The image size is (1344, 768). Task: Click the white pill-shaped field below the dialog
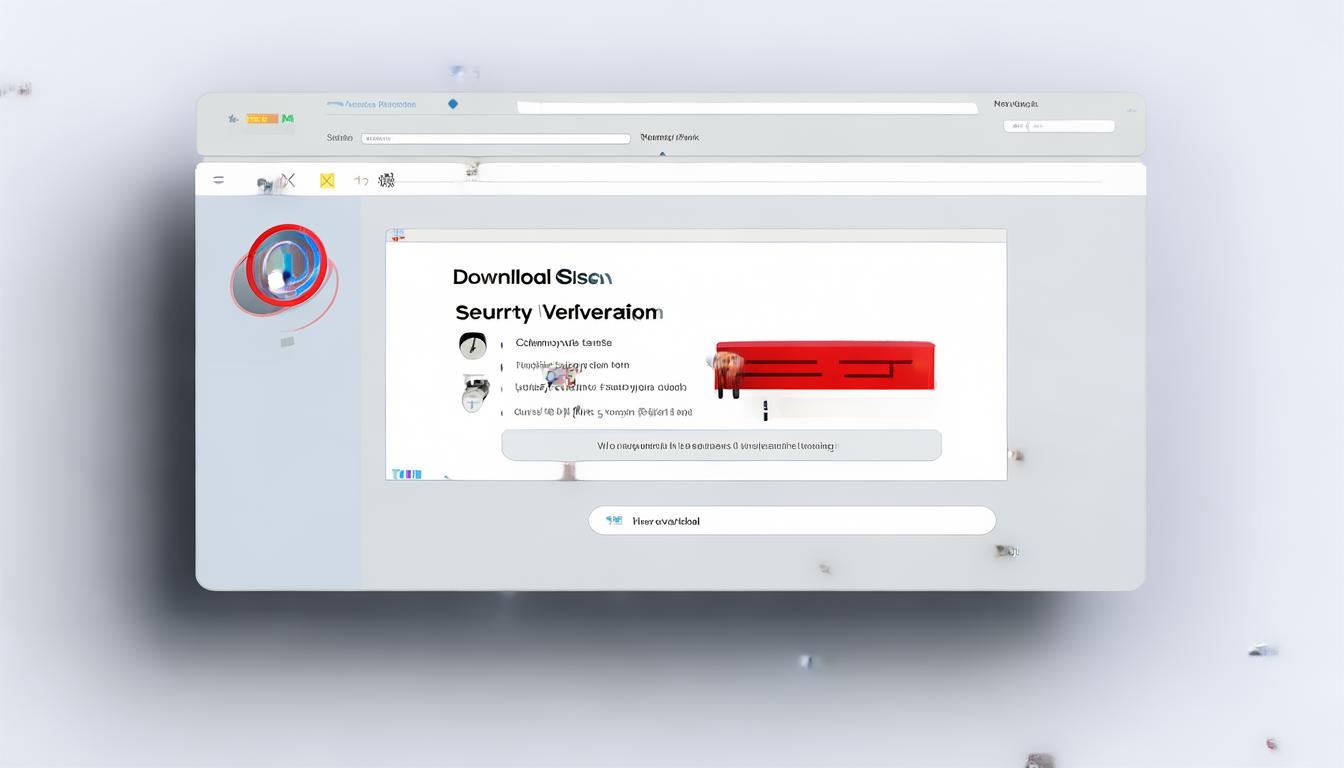coord(792,520)
